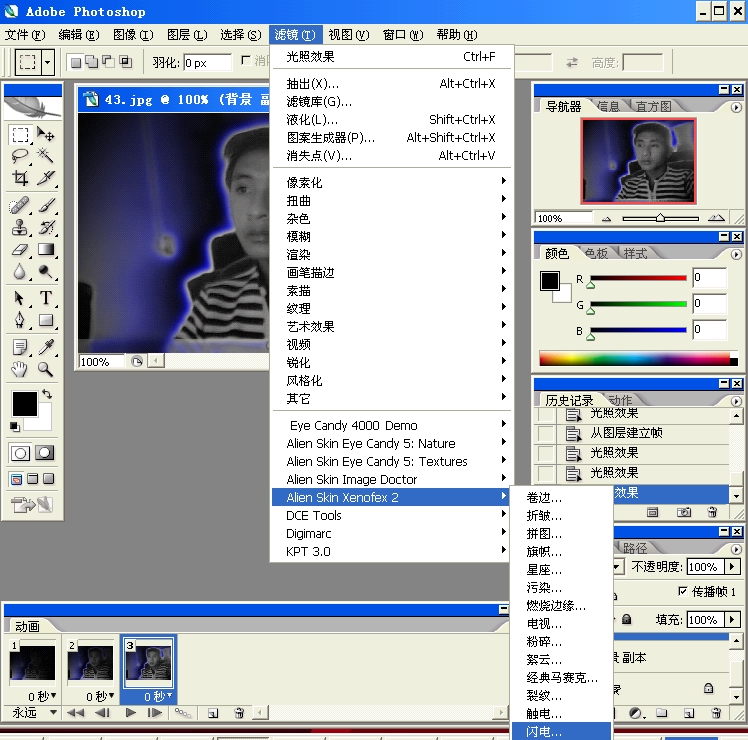The image size is (748, 740).
Task: Toggle the propagate frame 1 checkbox
Action: pos(683,591)
